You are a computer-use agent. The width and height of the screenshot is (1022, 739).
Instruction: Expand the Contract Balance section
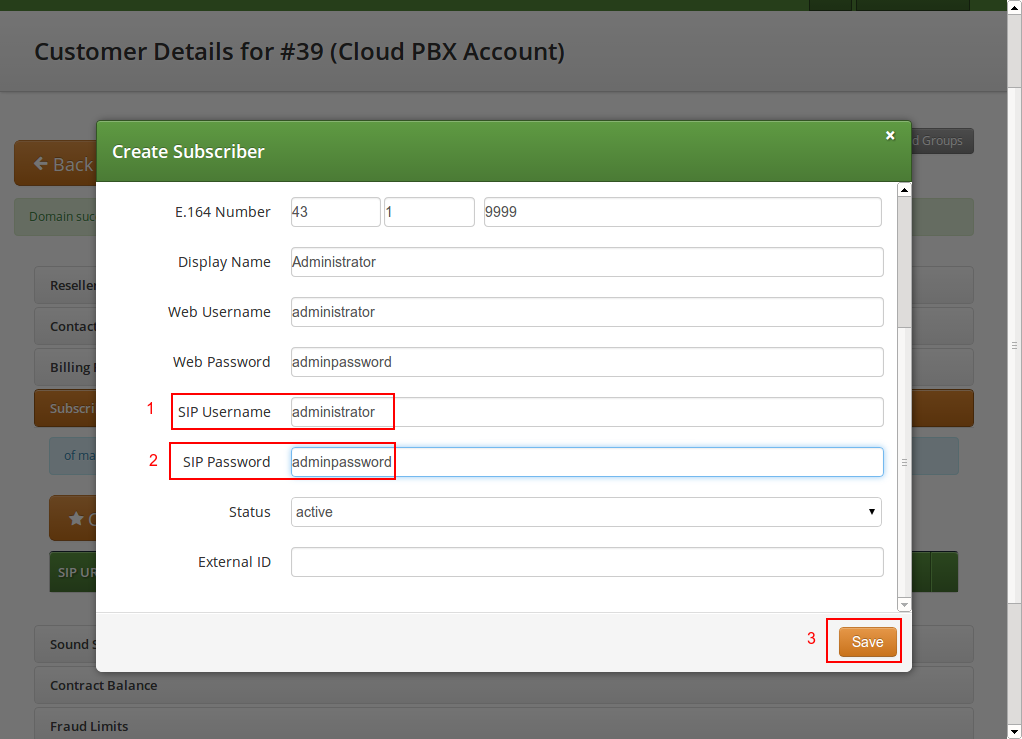coord(103,685)
